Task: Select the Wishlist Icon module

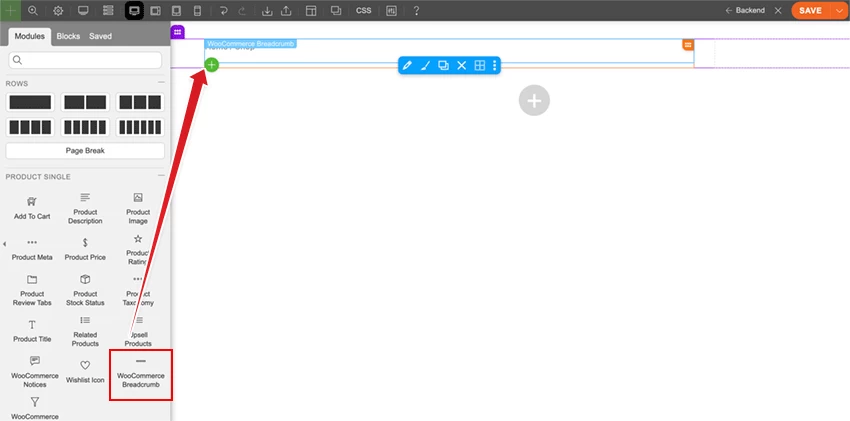Action: coord(85,372)
